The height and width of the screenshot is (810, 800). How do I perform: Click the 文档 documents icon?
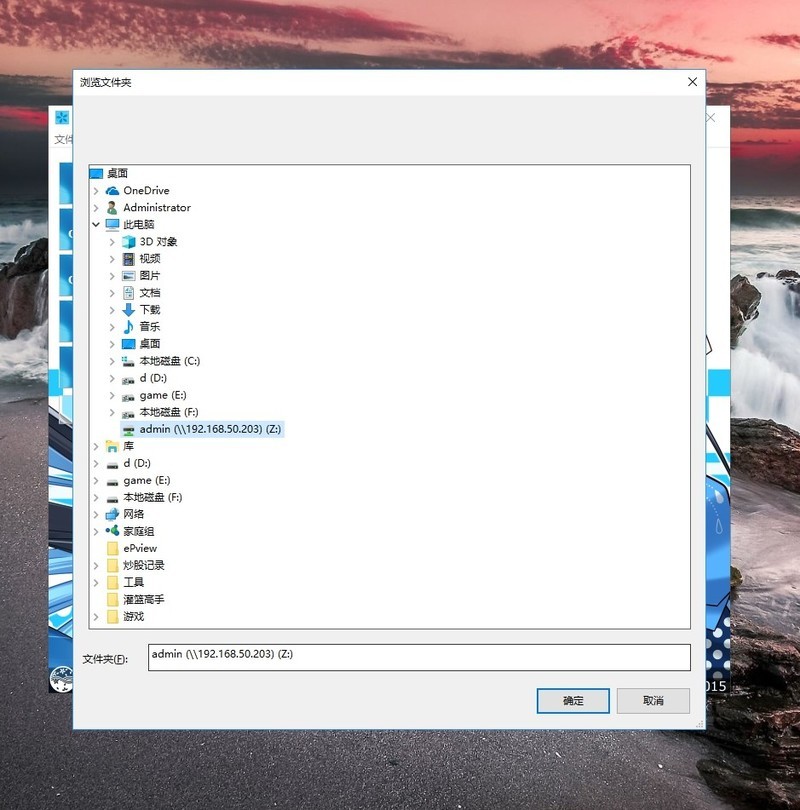pyautogui.click(x=129, y=293)
